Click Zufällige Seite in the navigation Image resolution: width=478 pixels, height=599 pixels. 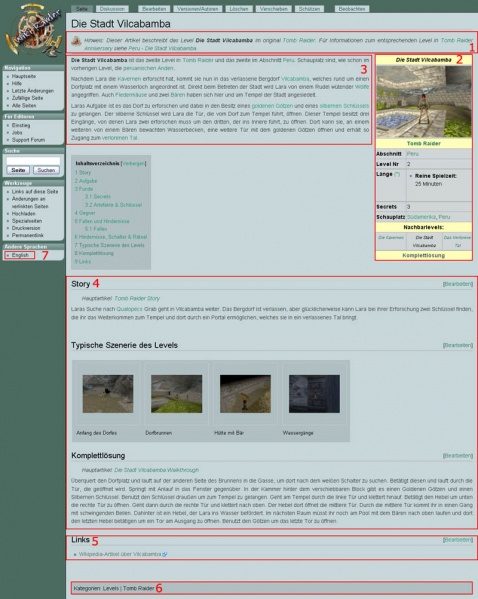[27, 98]
